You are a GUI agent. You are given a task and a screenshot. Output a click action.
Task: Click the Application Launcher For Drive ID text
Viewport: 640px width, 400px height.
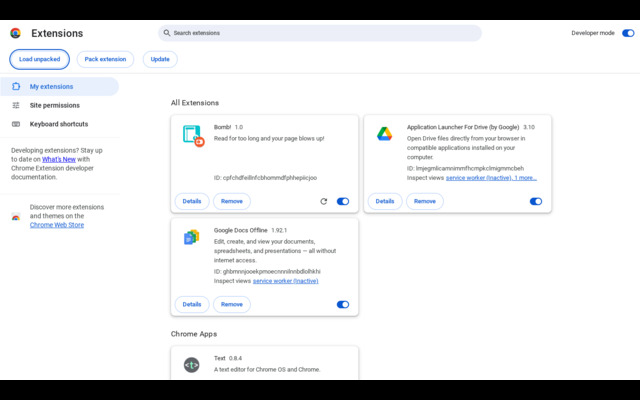tap(465, 168)
